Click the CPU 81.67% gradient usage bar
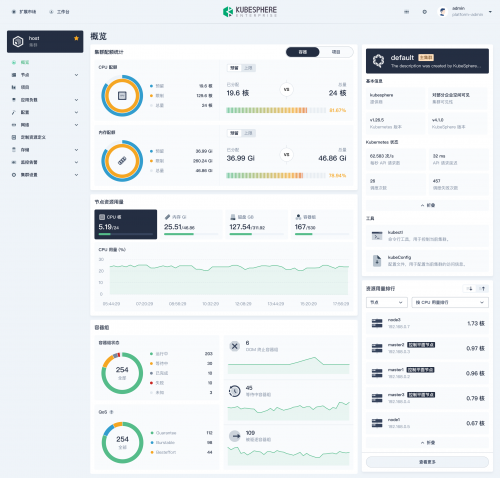This screenshot has width=500, height=478. coord(276,110)
